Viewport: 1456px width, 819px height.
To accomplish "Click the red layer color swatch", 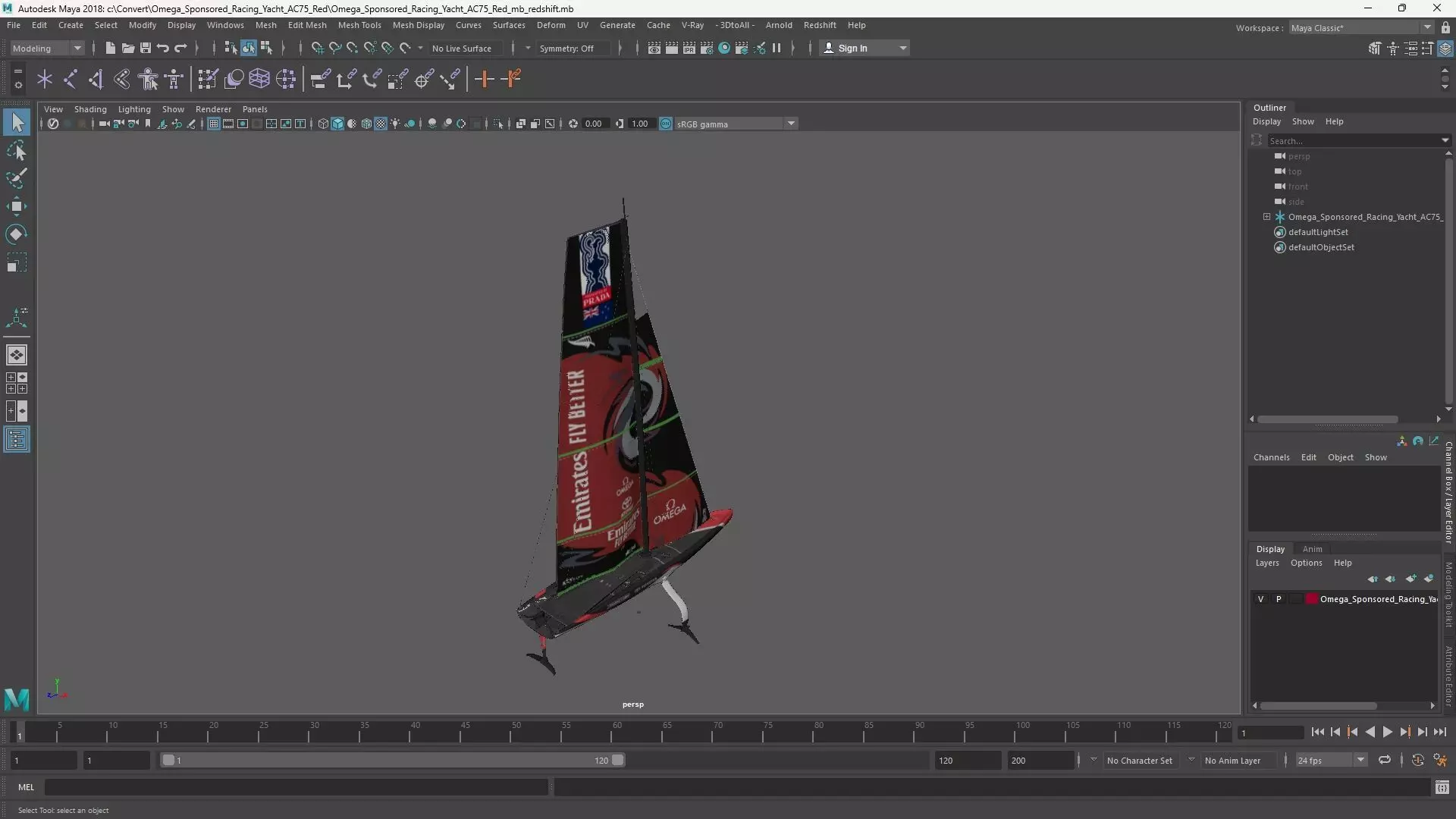I will [x=1312, y=599].
